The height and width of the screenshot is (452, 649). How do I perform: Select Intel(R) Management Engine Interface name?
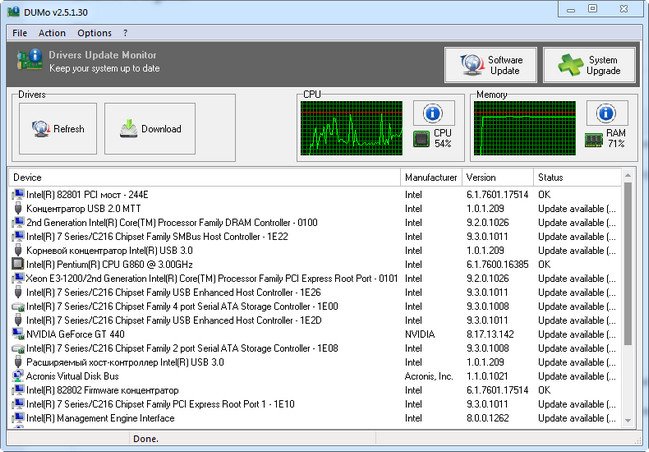(100, 418)
